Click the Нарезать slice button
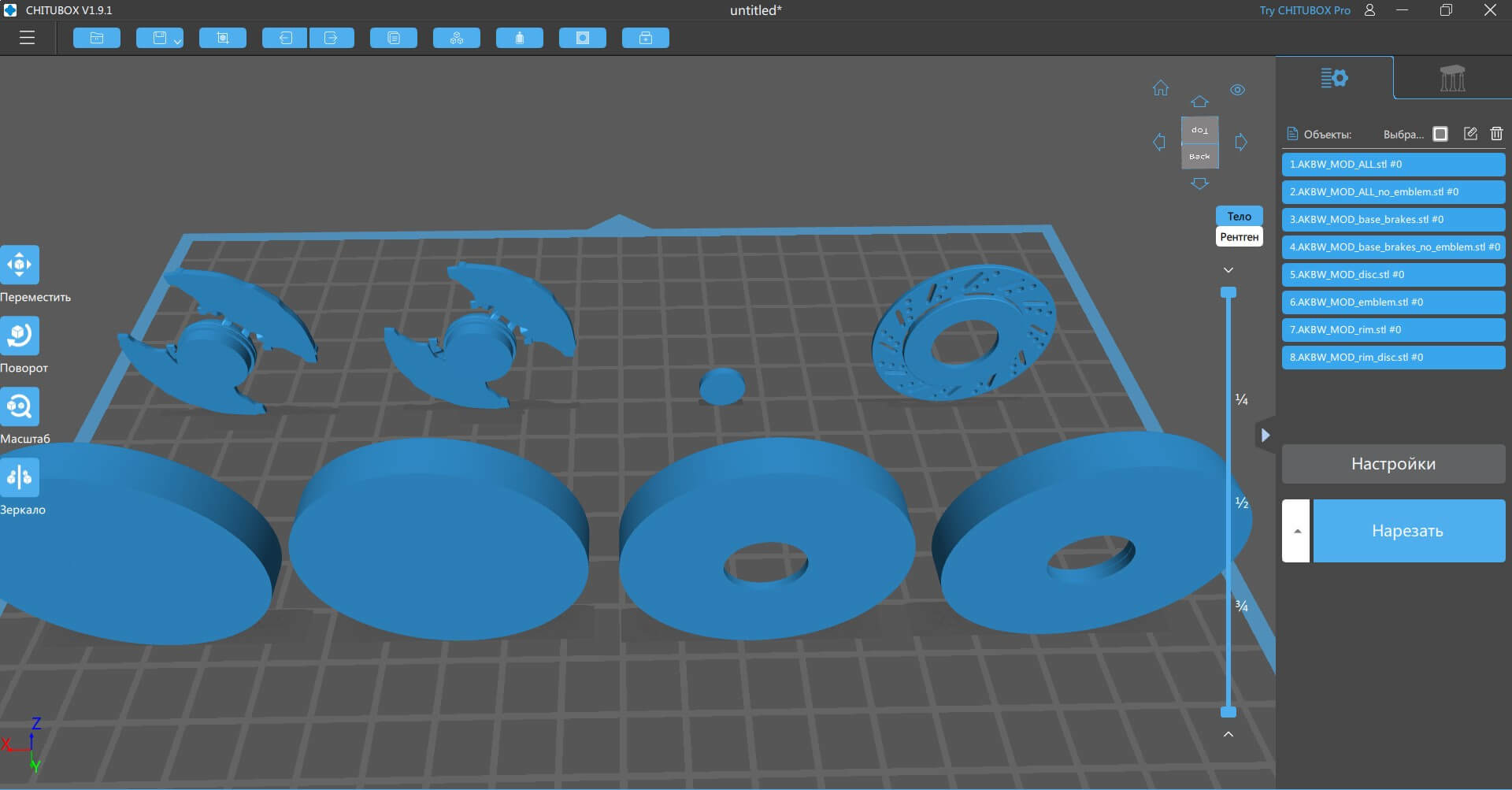This screenshot has height=790, width=1512. coord(1408,531)
